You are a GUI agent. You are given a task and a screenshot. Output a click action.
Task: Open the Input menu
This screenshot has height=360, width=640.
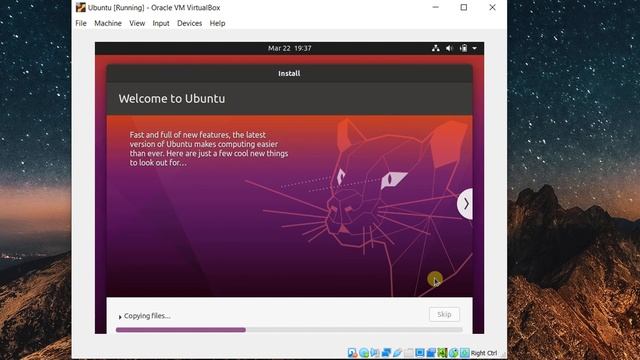161,23
